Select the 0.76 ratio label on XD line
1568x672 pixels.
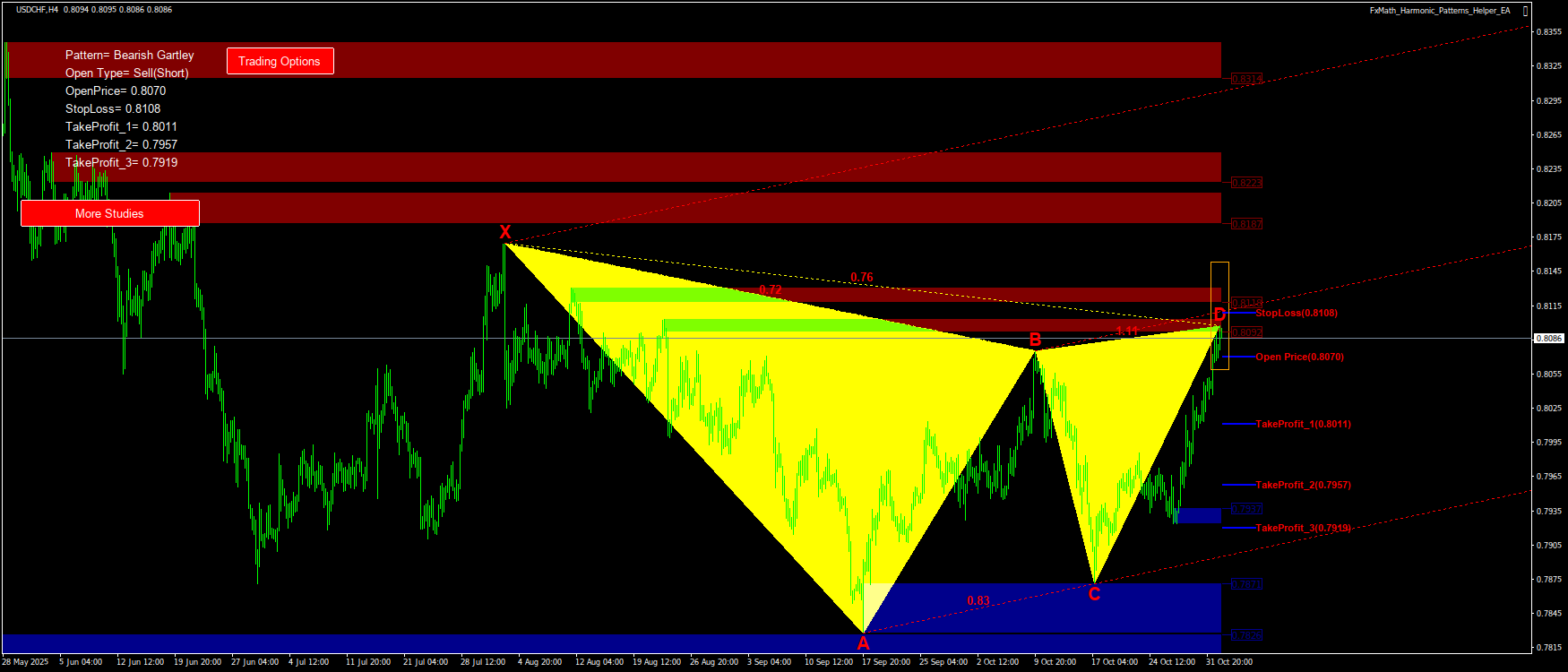coord(861,278)
